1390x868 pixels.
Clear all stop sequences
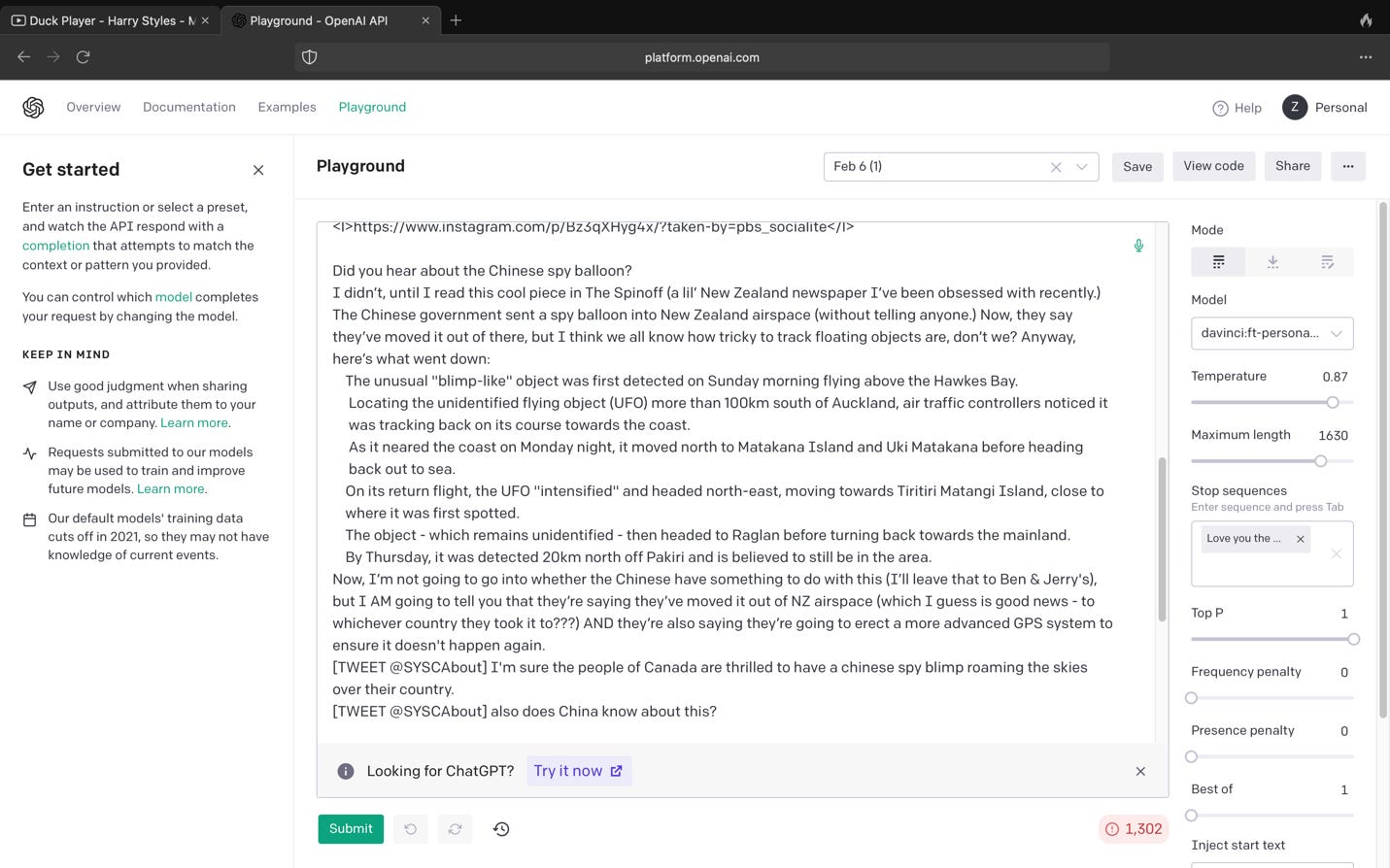pyautogui.click(x=1337, y=553)
